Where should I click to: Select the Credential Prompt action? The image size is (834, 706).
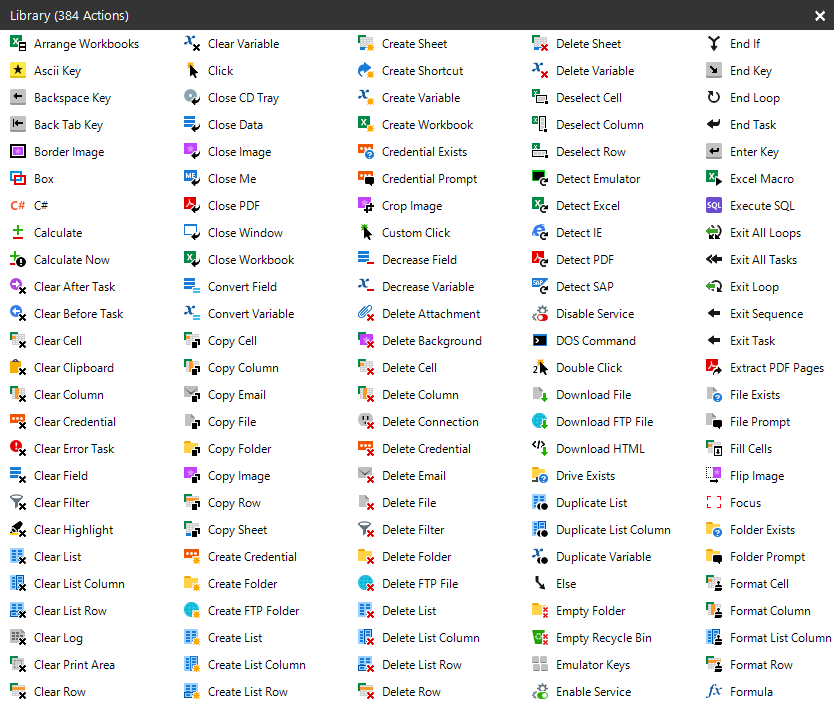click(x=429, y=179)
